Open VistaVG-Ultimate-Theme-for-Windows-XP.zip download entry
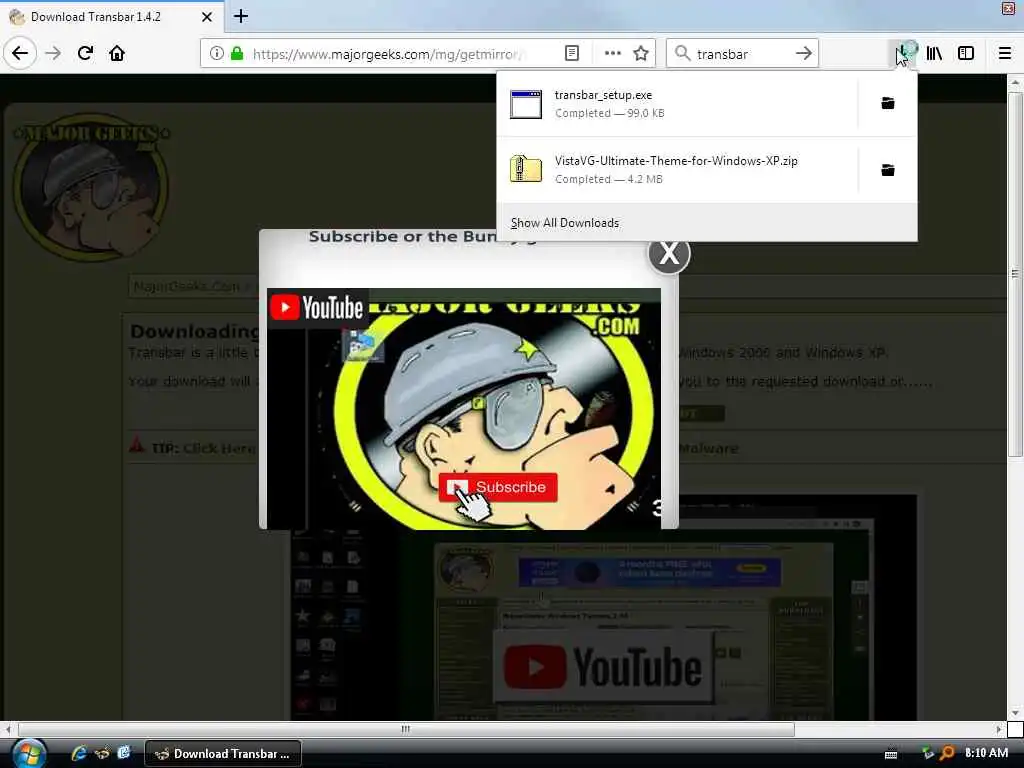The width and height of the screenshot is (1024, 768). pos(677,170)
